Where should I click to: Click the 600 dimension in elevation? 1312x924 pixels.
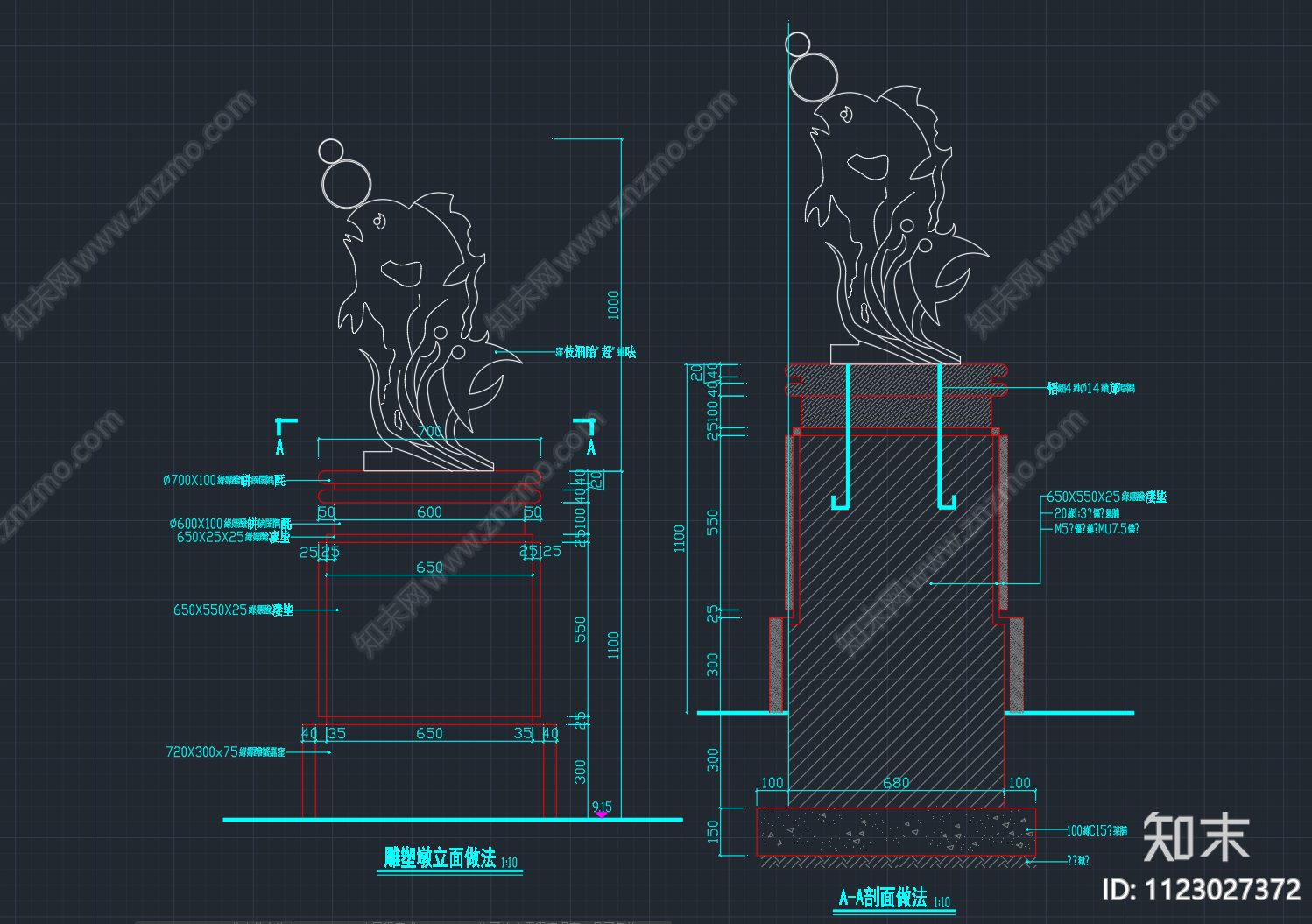click(429, 511)
